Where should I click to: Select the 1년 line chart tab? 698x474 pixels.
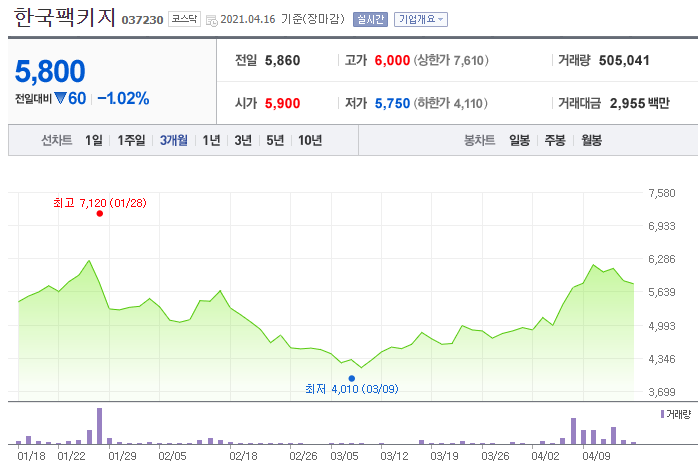211,141
